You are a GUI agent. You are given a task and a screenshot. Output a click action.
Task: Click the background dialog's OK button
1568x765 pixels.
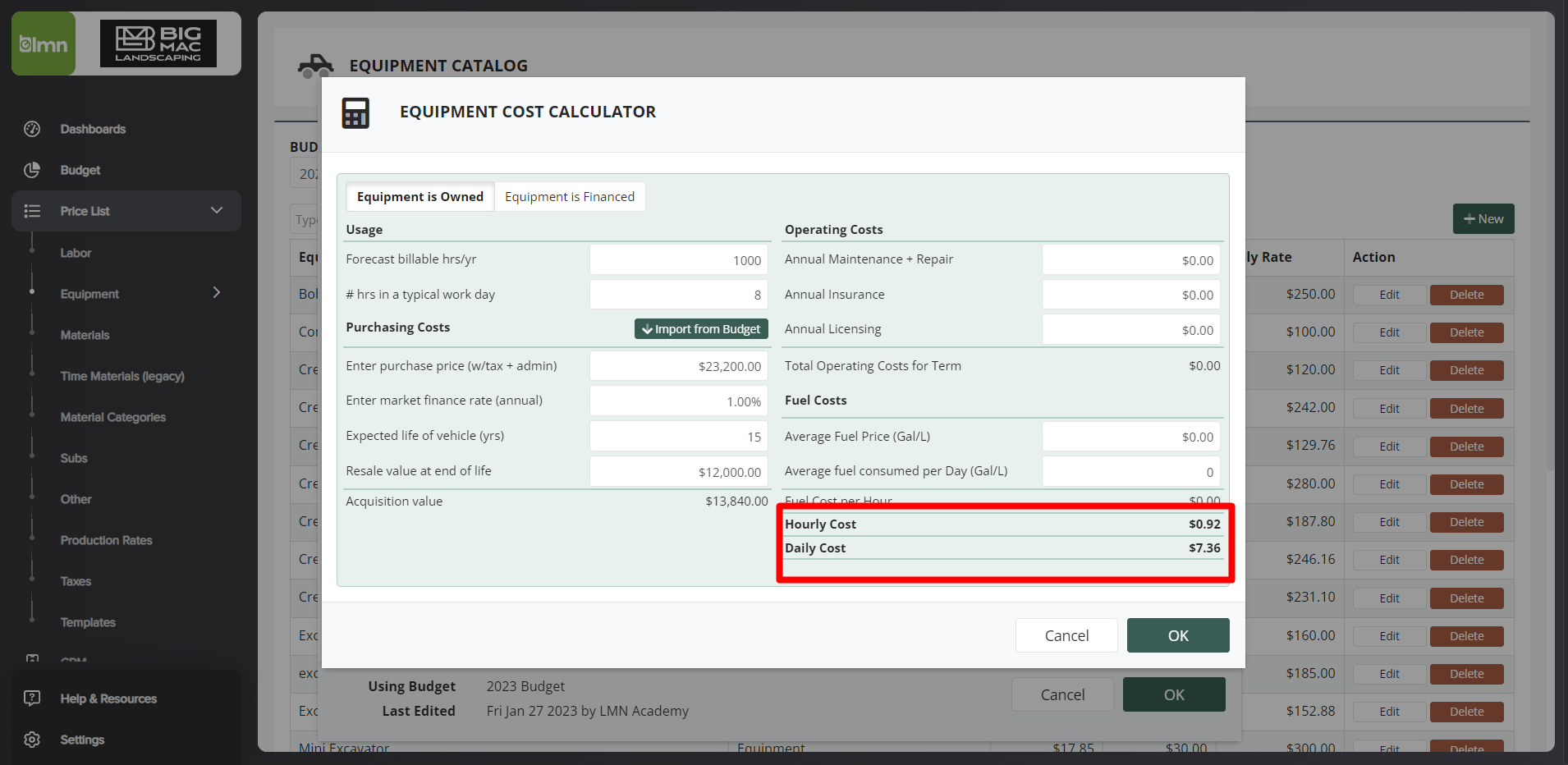pyautogui.click(x=1174, y=694)
